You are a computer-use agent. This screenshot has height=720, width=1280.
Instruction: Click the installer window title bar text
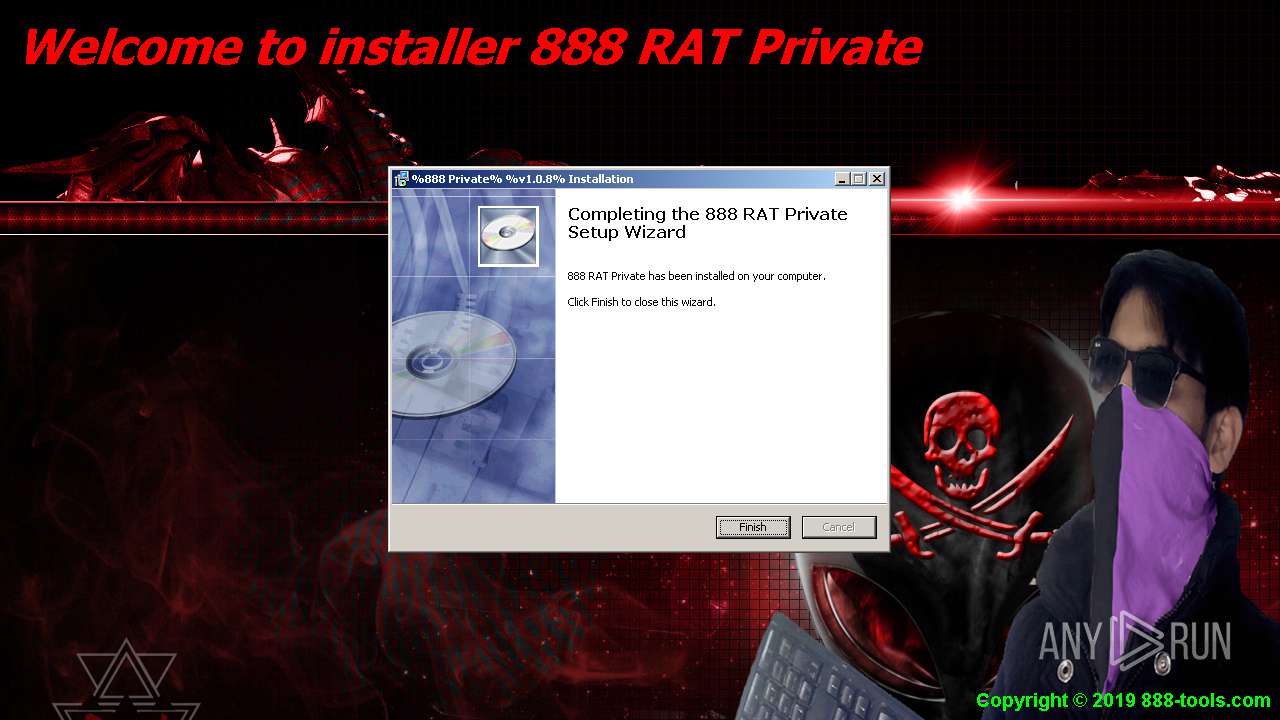click(x=522, y=179)
